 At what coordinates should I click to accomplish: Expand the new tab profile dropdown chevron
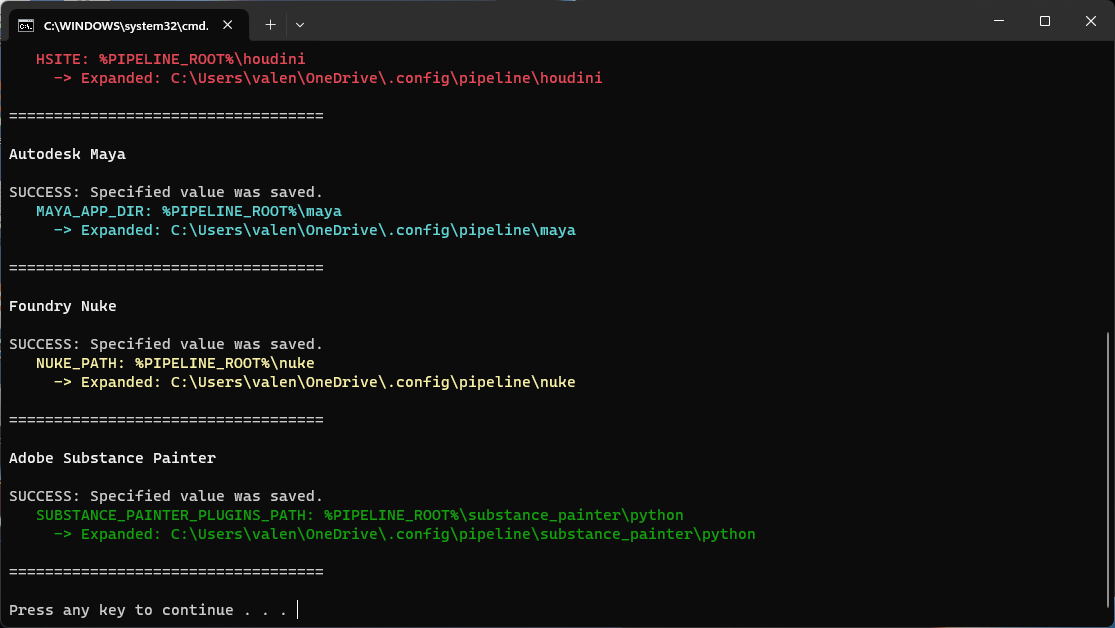[300, 24]
